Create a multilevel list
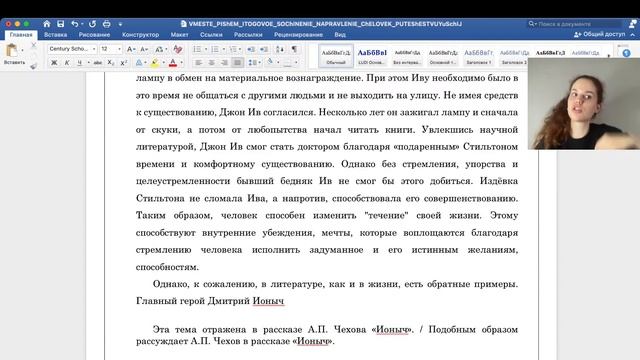 point(233,49)
